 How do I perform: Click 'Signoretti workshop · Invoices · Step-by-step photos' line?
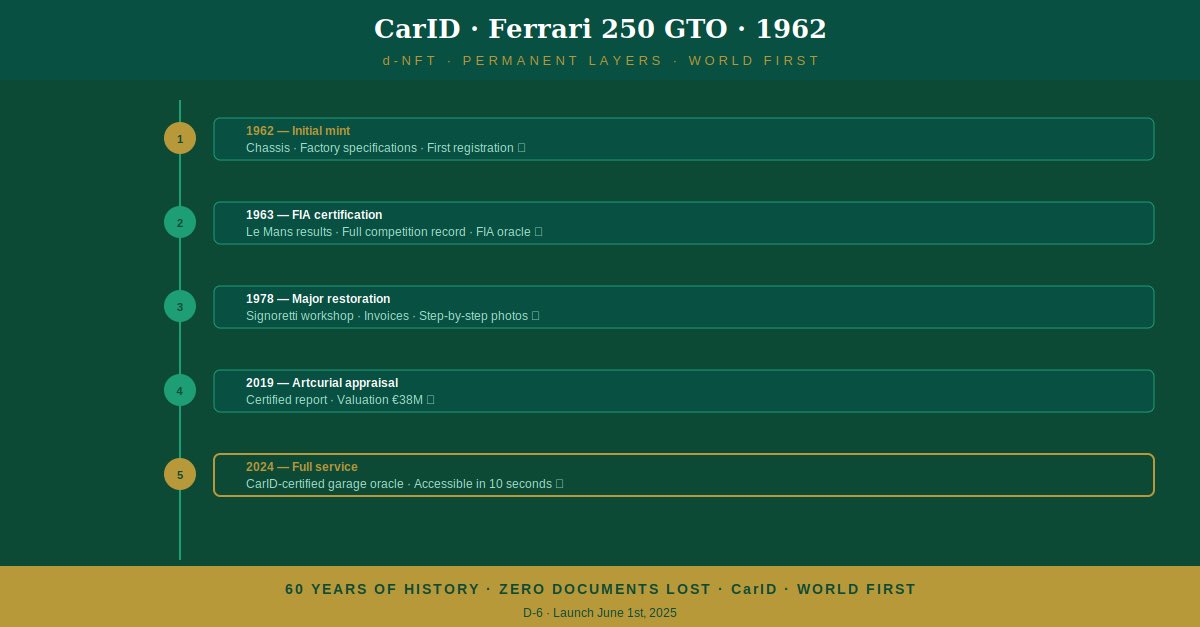tap(393, 316)
